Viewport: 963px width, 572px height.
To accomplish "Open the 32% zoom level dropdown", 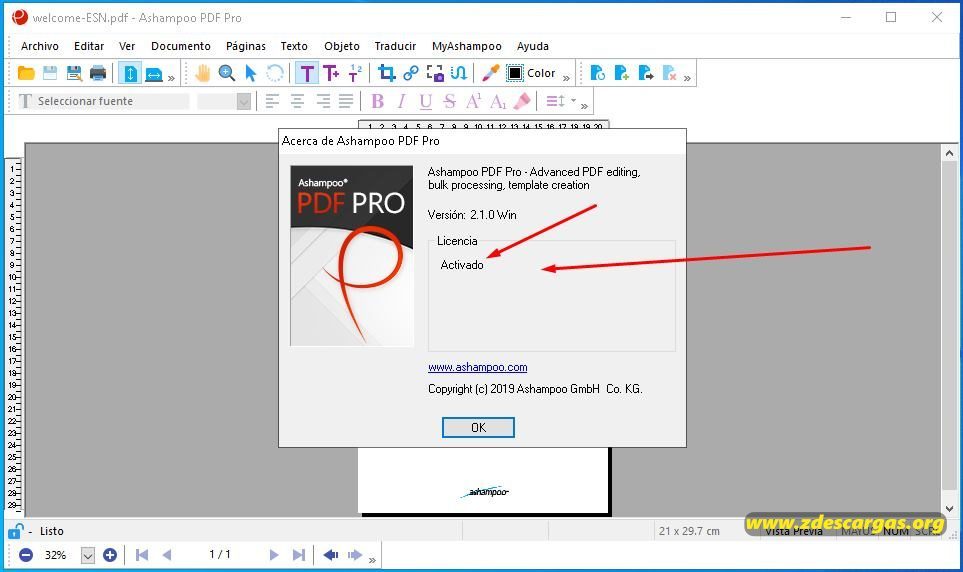I will pyautogui.click(x=88, y=556).
